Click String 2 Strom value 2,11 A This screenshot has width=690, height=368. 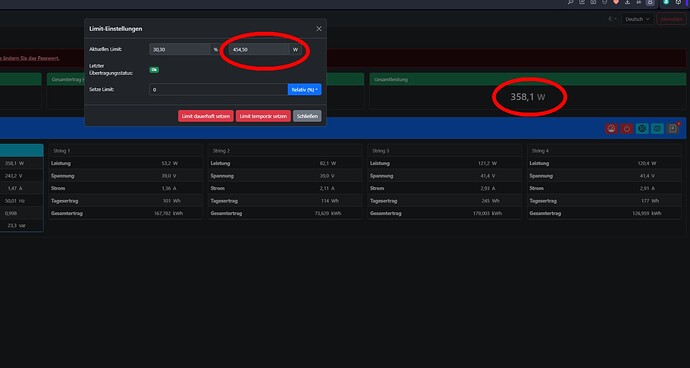[328, 188]
